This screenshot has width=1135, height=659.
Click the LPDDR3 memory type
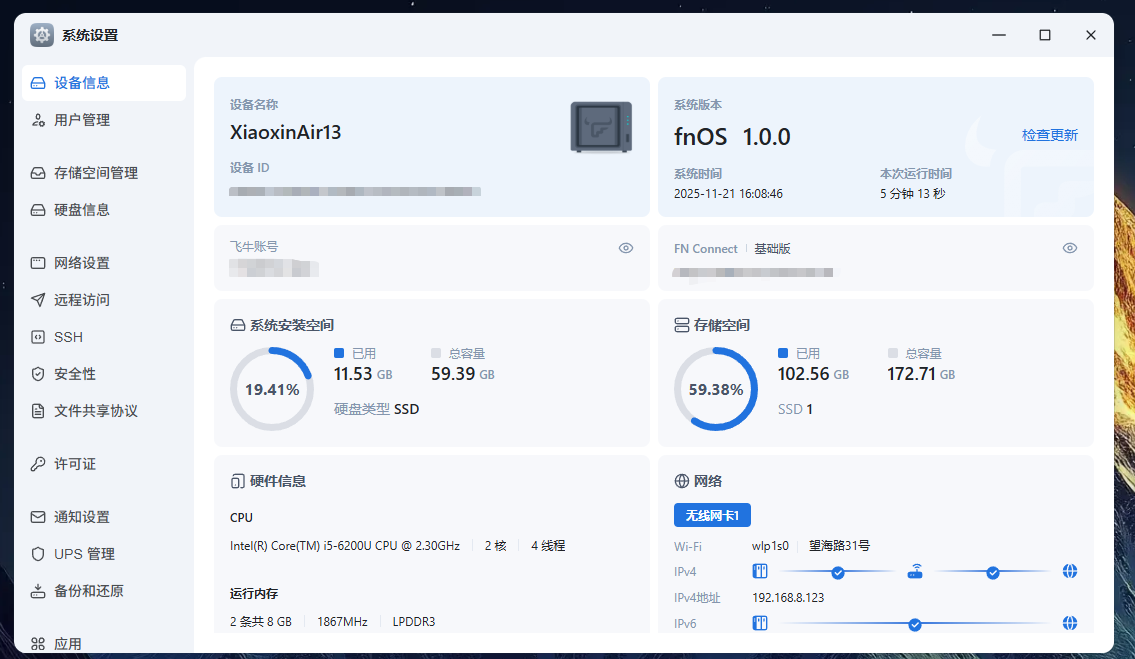(414, 621)
